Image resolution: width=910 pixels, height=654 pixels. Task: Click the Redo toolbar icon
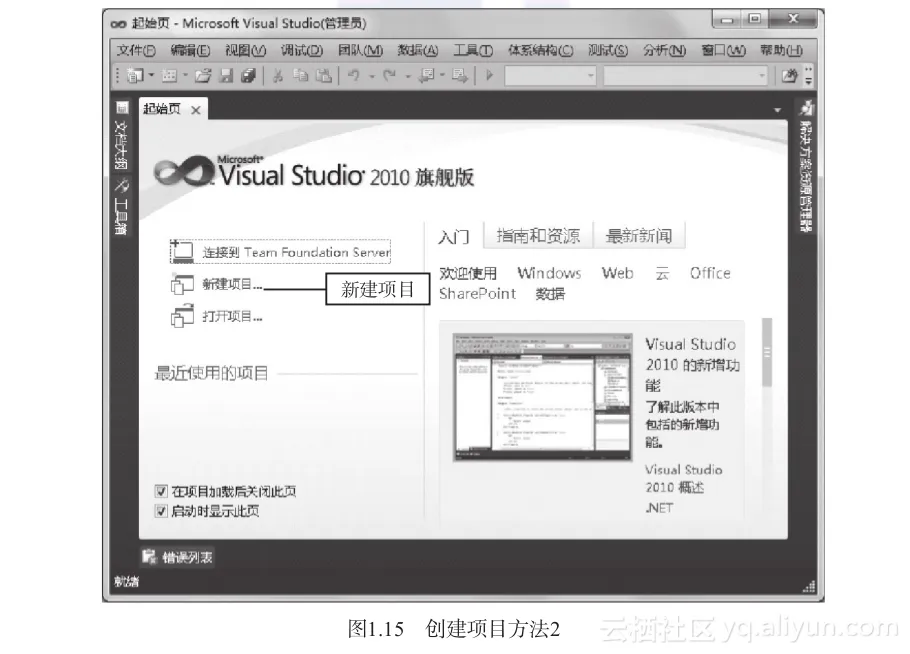(x=389, y=75)
